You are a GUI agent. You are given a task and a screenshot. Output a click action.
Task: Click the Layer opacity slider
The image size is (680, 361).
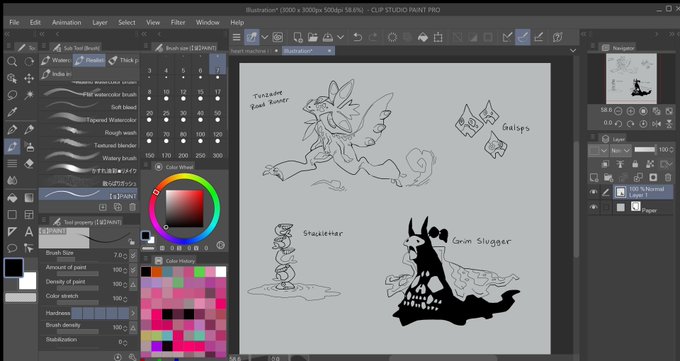point(645,150)
